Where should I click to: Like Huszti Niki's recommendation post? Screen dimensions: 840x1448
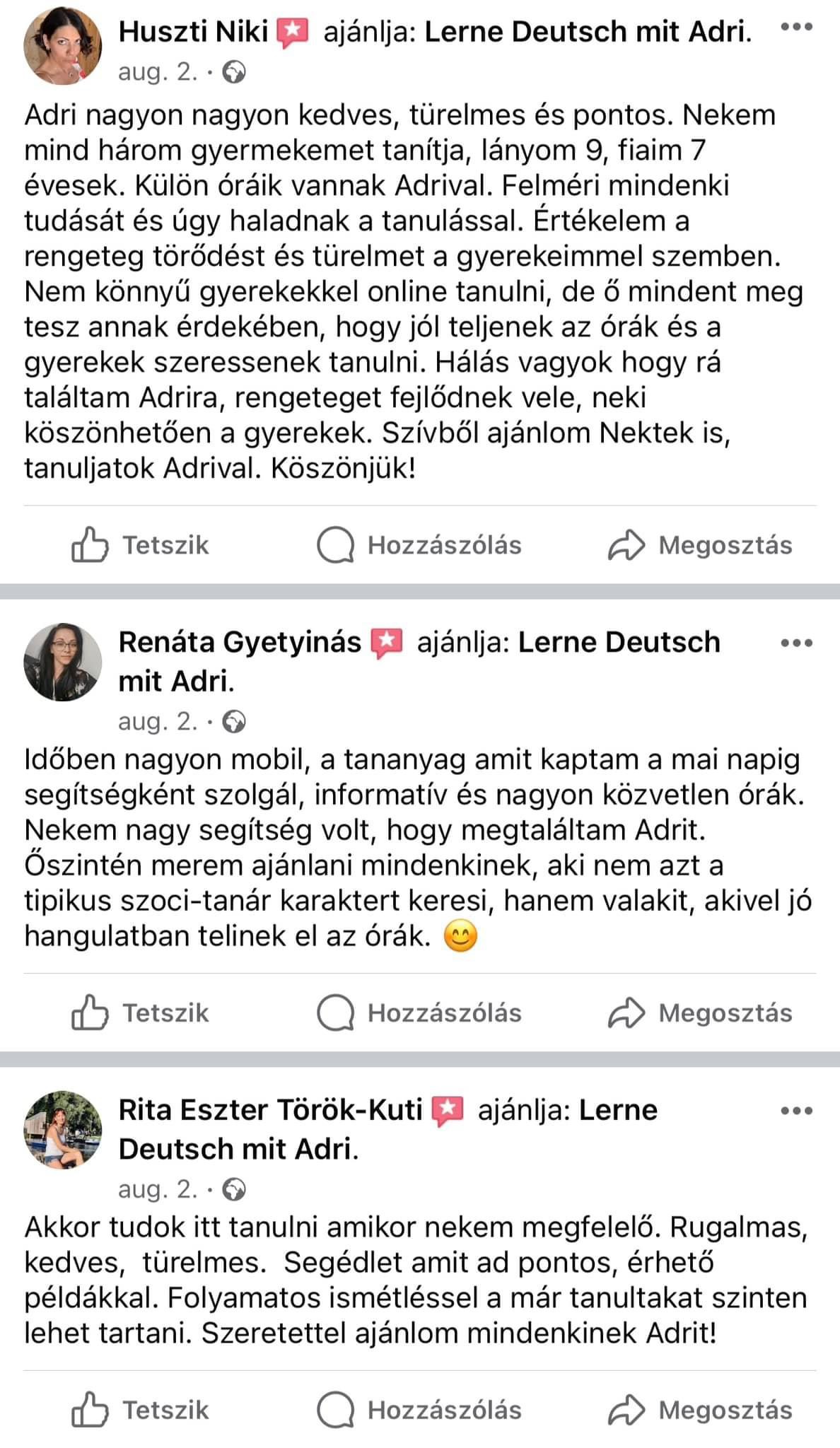140,545
